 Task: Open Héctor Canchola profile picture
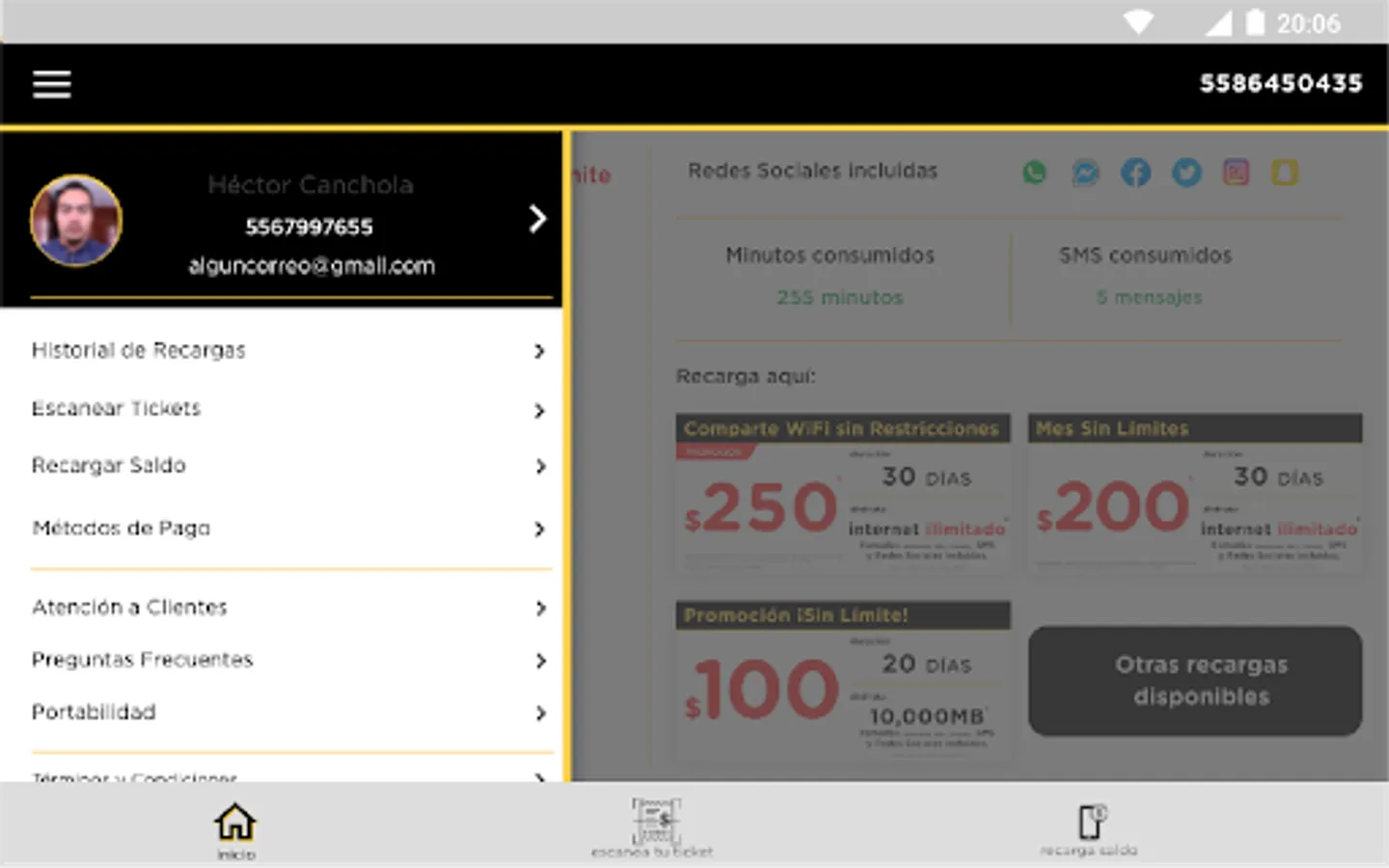[76, 221]
